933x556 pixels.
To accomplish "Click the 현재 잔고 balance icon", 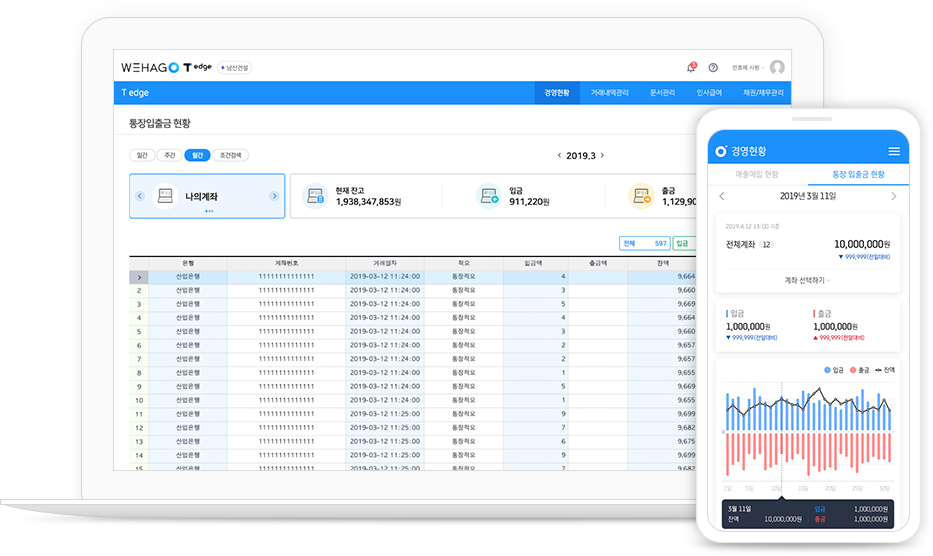I will (x=316, y=196).
